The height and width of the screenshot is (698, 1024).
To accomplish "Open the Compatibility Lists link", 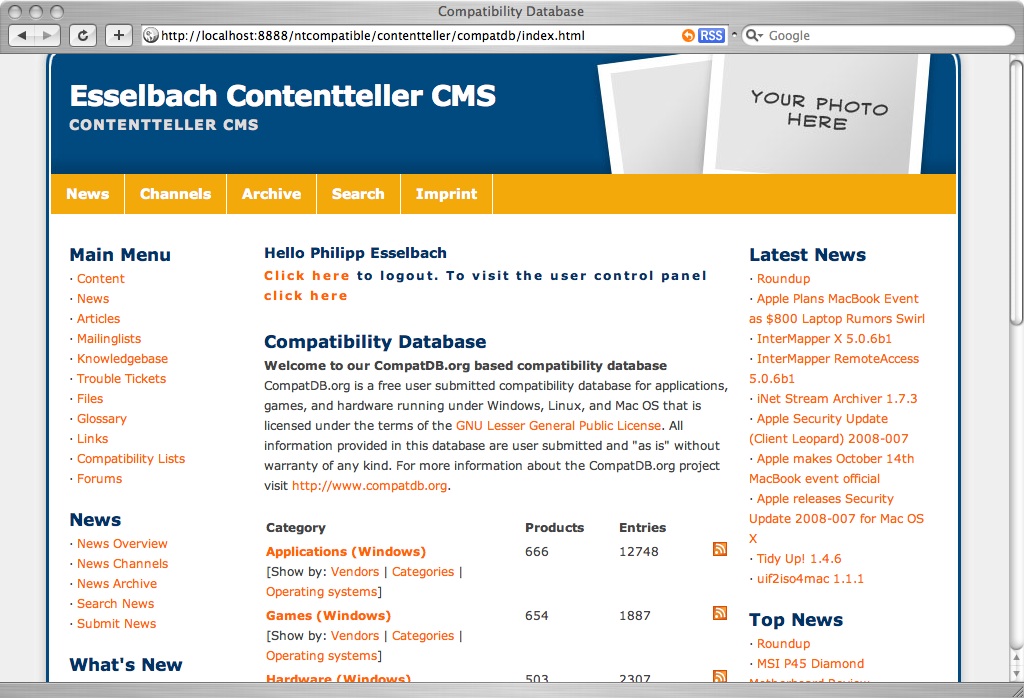I will pos(131,459).
